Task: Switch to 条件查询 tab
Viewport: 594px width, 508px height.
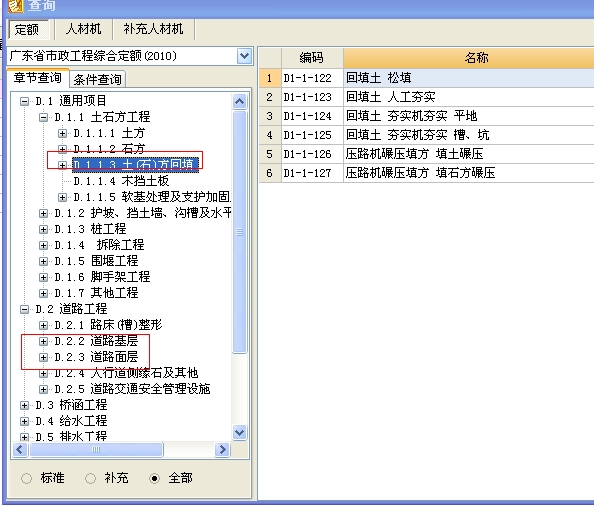Action: tap(97, 79)
